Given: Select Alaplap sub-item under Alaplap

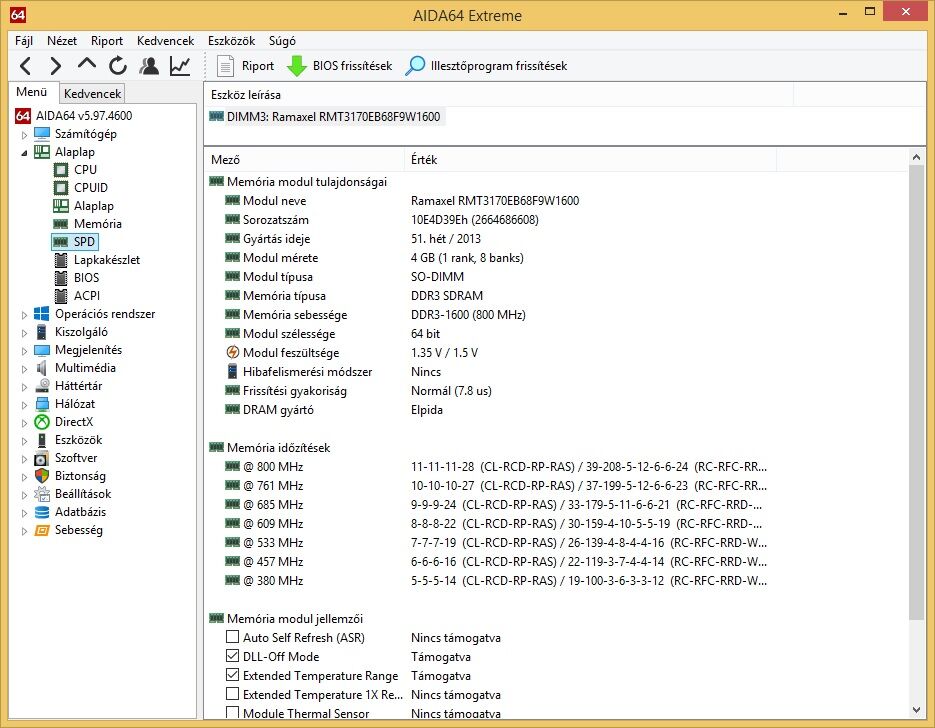Looking at the screenshot, I should (94, 206).
